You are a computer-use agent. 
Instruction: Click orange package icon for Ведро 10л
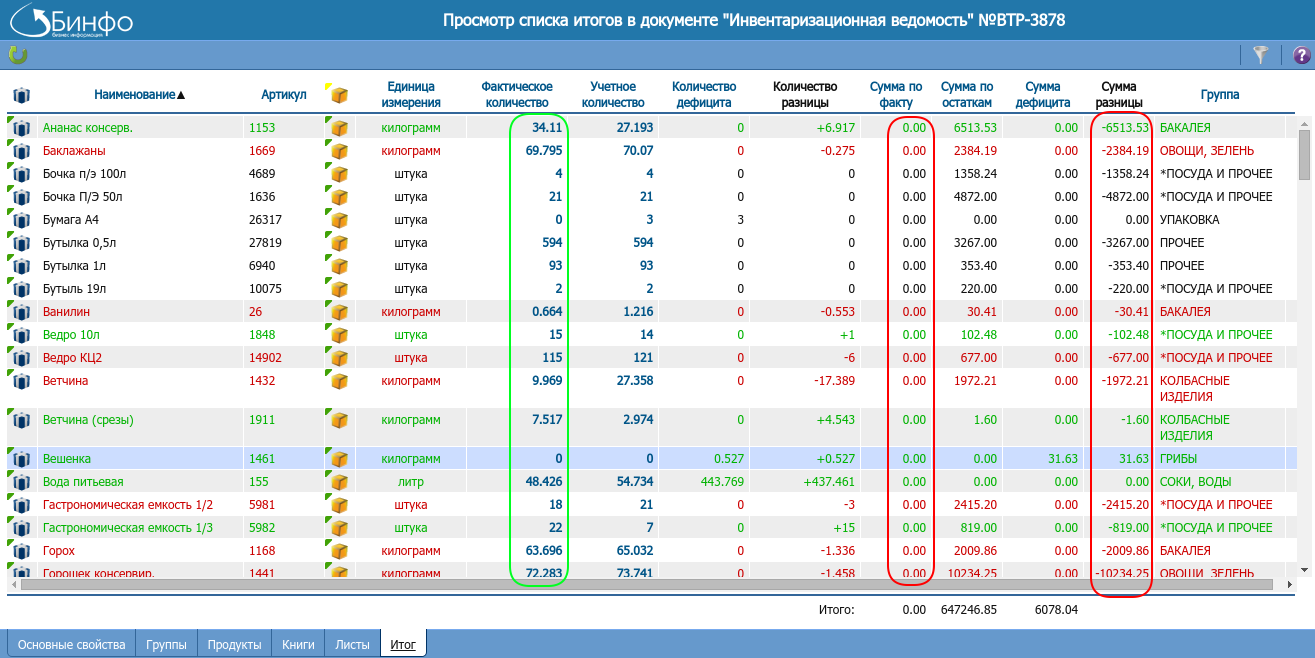click(x=339, y=335)
